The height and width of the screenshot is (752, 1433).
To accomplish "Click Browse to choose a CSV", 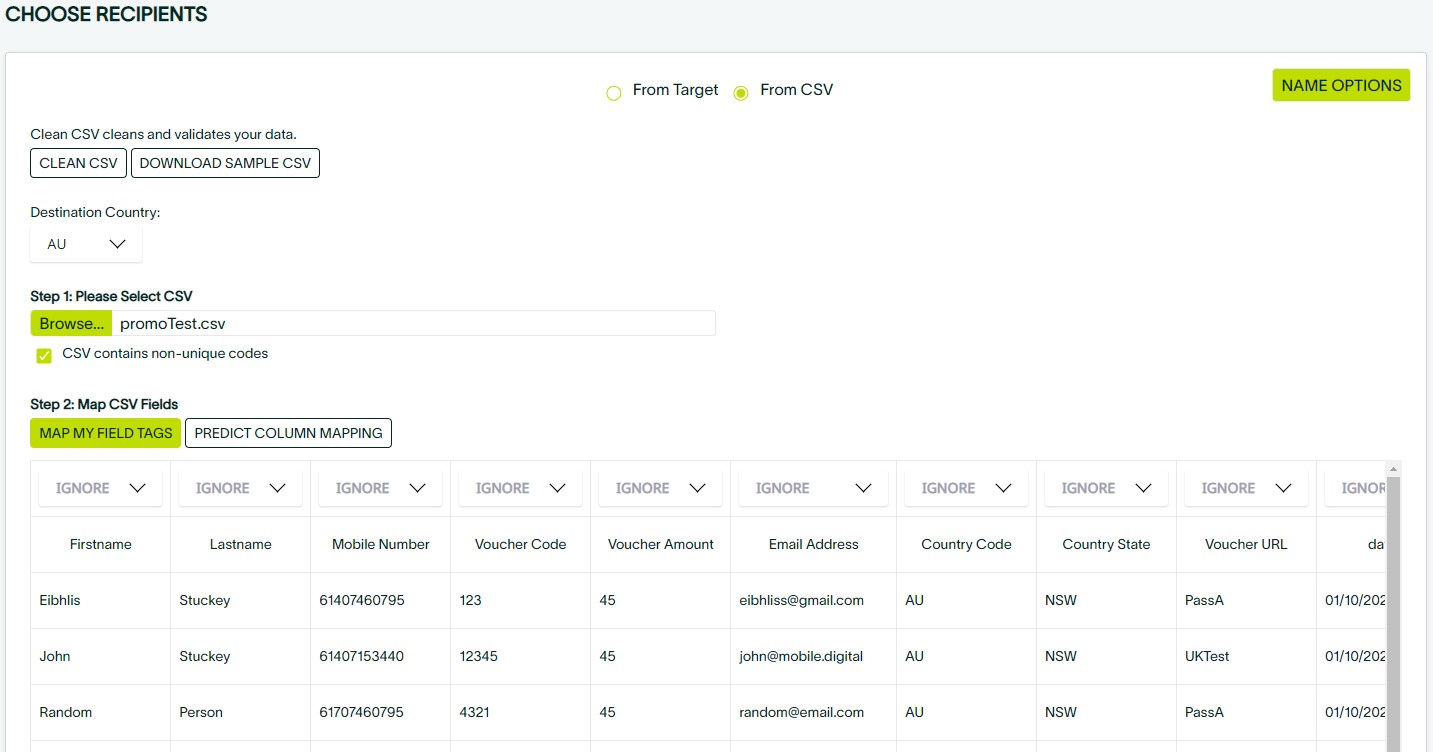I will (71, 323).
